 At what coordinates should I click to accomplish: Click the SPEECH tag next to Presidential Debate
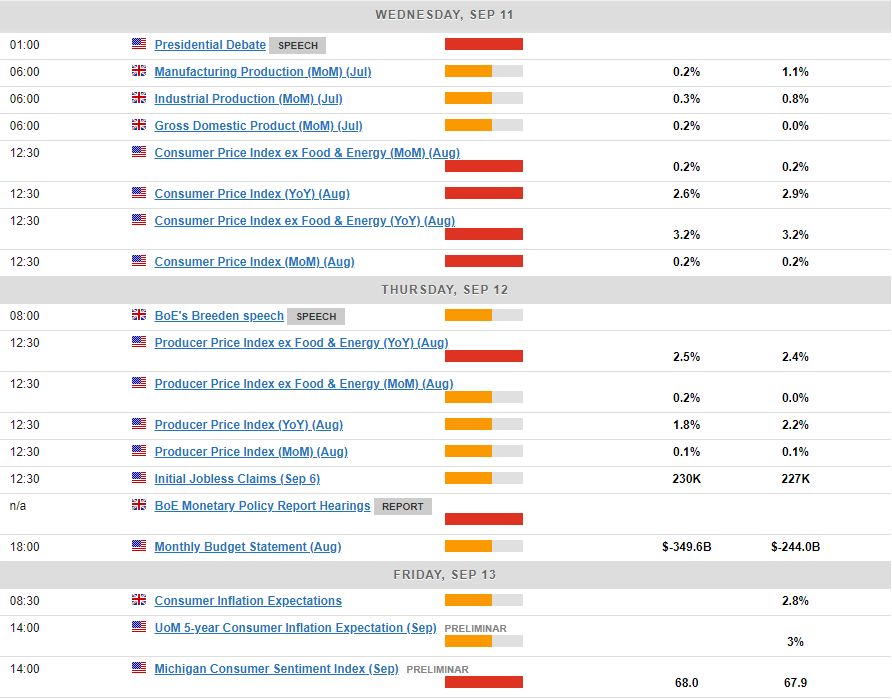(x=298, y=46)
